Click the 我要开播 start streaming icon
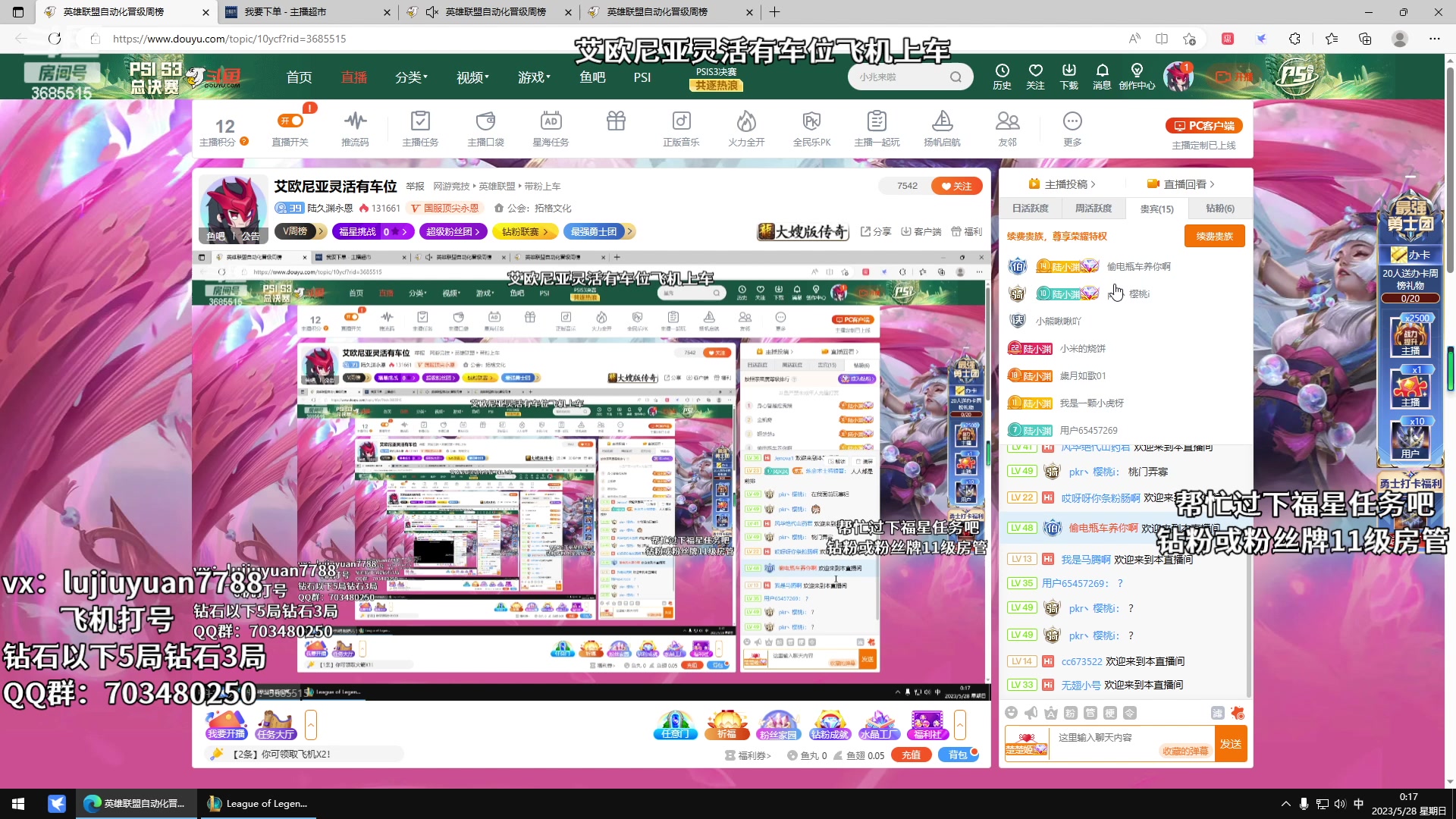The image size is (1456, 819). pyautogui.click(x=226, y=725)
